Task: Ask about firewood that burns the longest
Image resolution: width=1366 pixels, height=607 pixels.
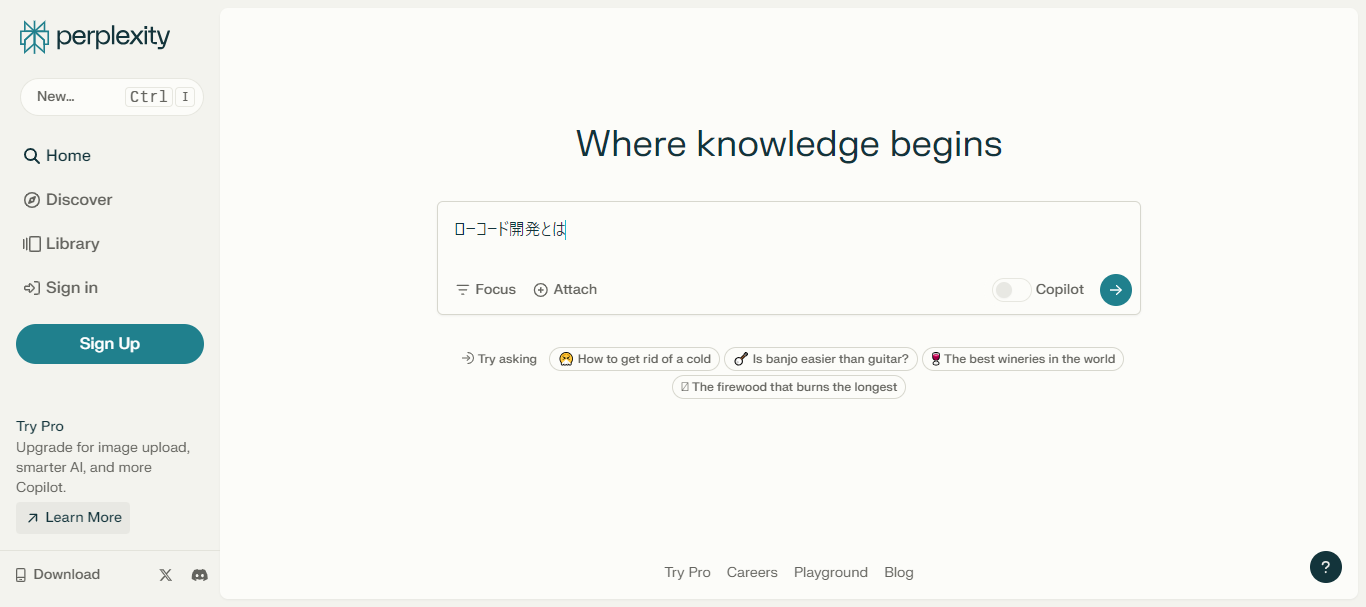Action: tap(789, 386)
